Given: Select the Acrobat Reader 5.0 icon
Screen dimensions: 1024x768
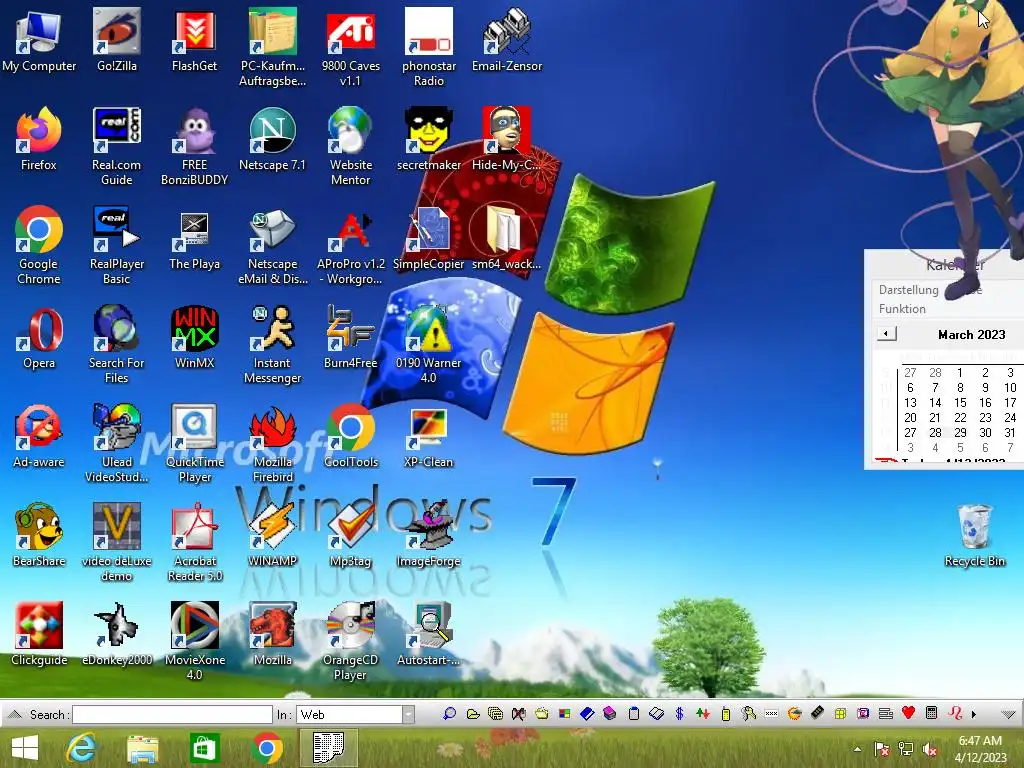Looking at the screenshot, I should (194, 542).
